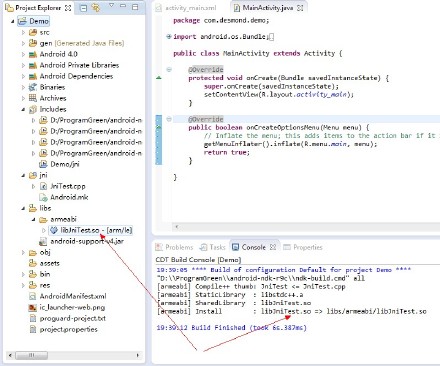This screenshot has height=366, width=440.
Task: Select proguard-project.txt in the tree
Action: [x=73, y=318]
